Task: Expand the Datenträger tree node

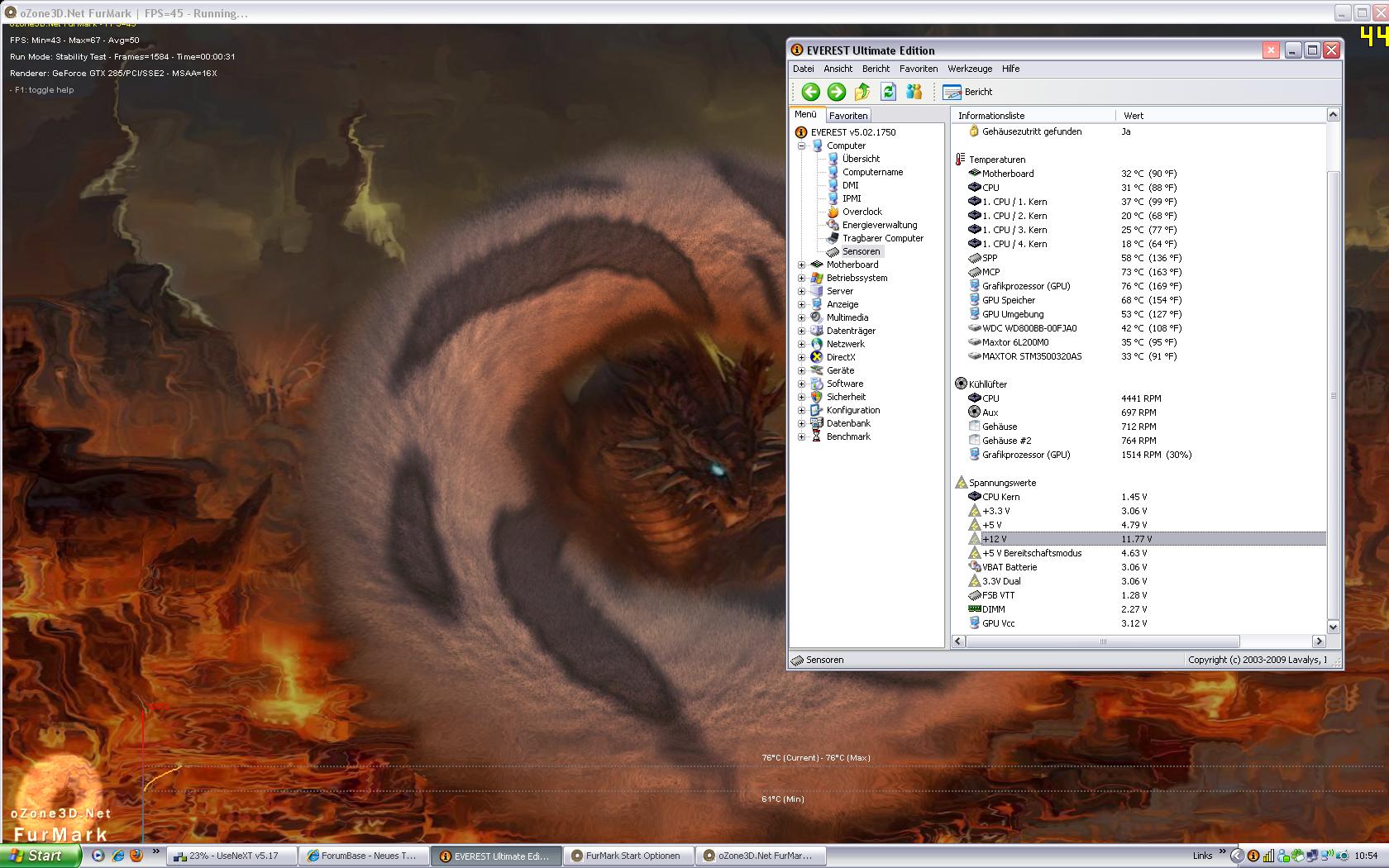Action: click(x=801, y=331)
